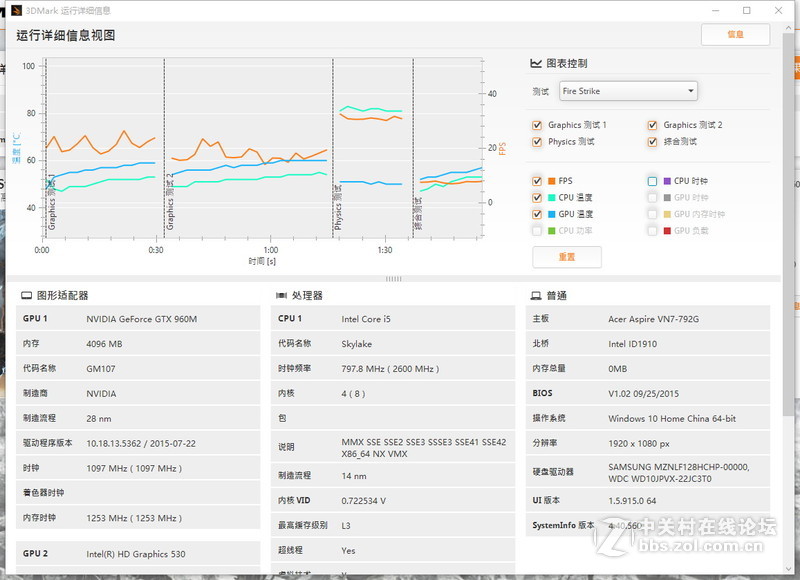The image size is (800, 580).
Task: Click the 信息 button at top right
Action: [735, 34]
